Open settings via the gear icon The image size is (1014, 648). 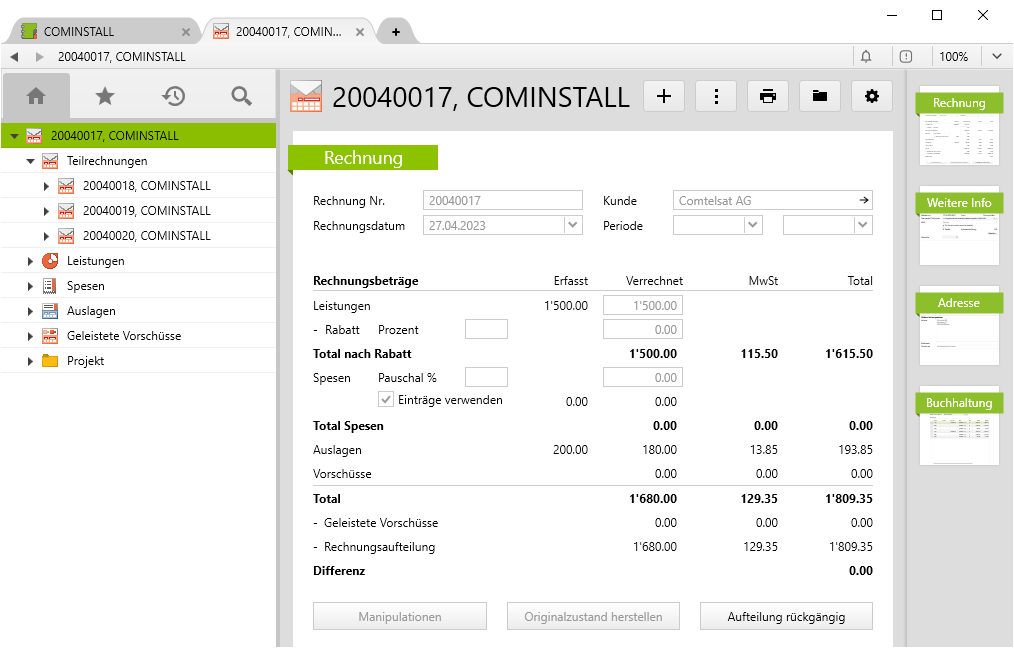872,96
